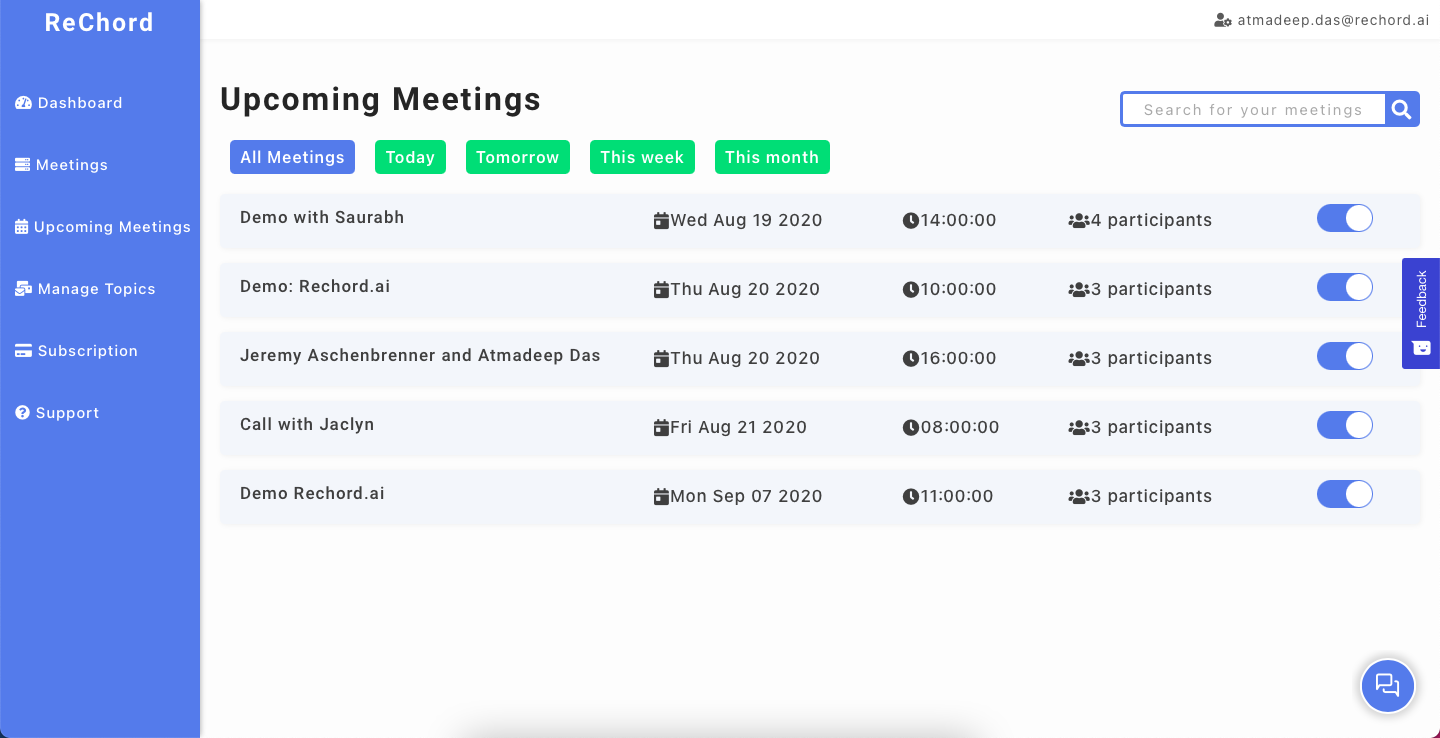The height and width of the screenshot is (738, 1440).
Task: Show All Meetings filter
Action: (292, 157)
